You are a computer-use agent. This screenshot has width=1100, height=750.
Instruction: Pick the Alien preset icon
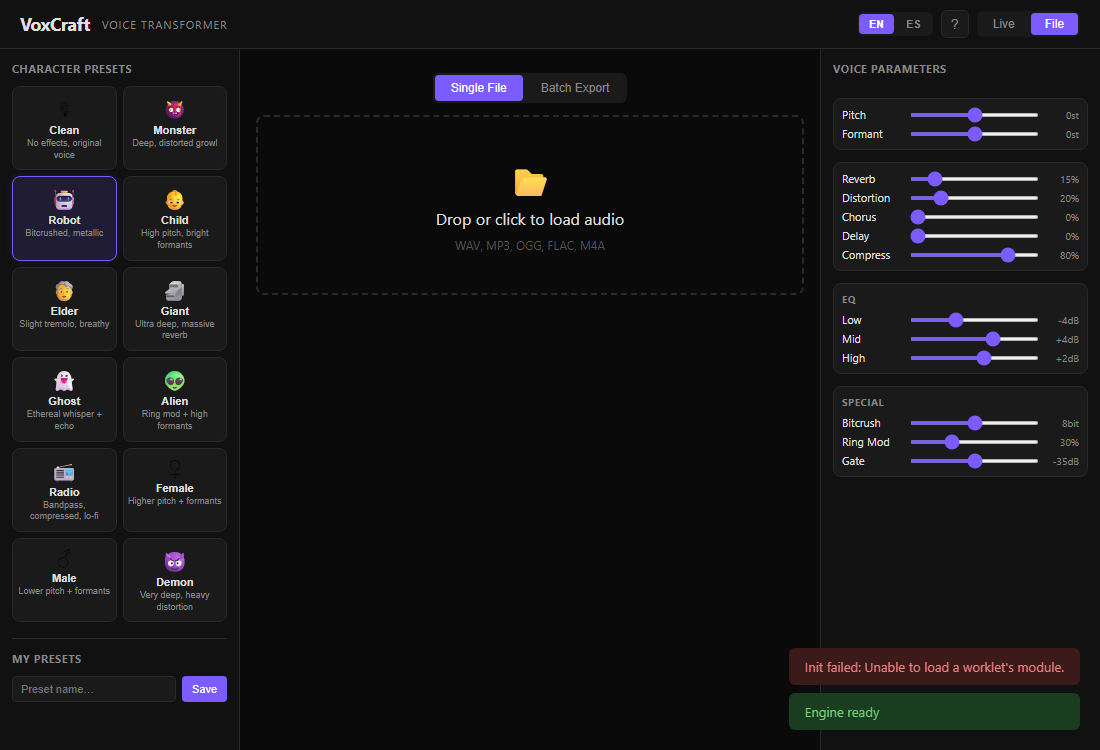tap(175, 381)
